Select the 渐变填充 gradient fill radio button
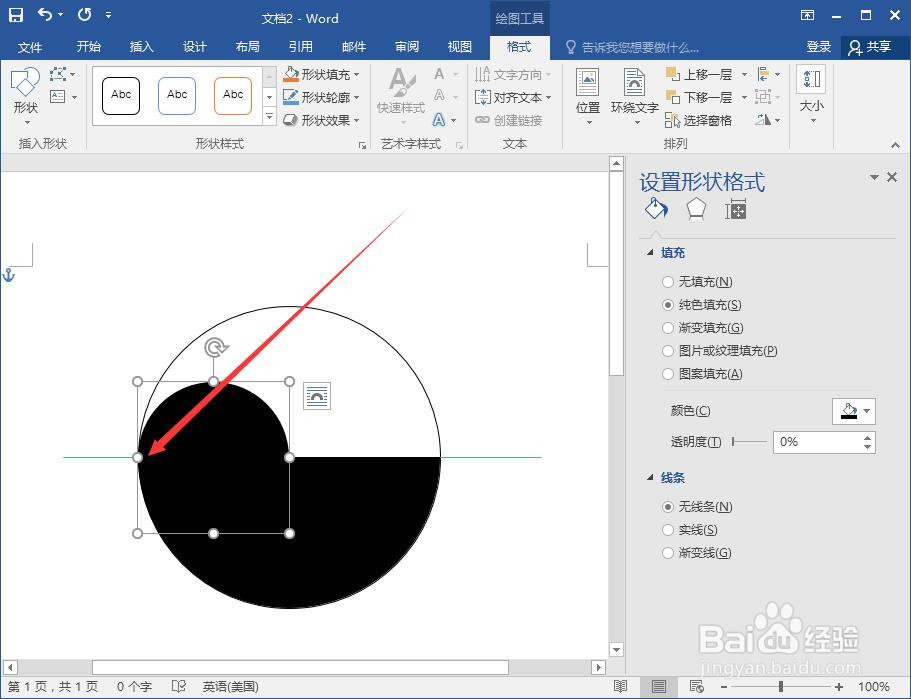This screenshot has width=911, height=699. pos(668,327)
